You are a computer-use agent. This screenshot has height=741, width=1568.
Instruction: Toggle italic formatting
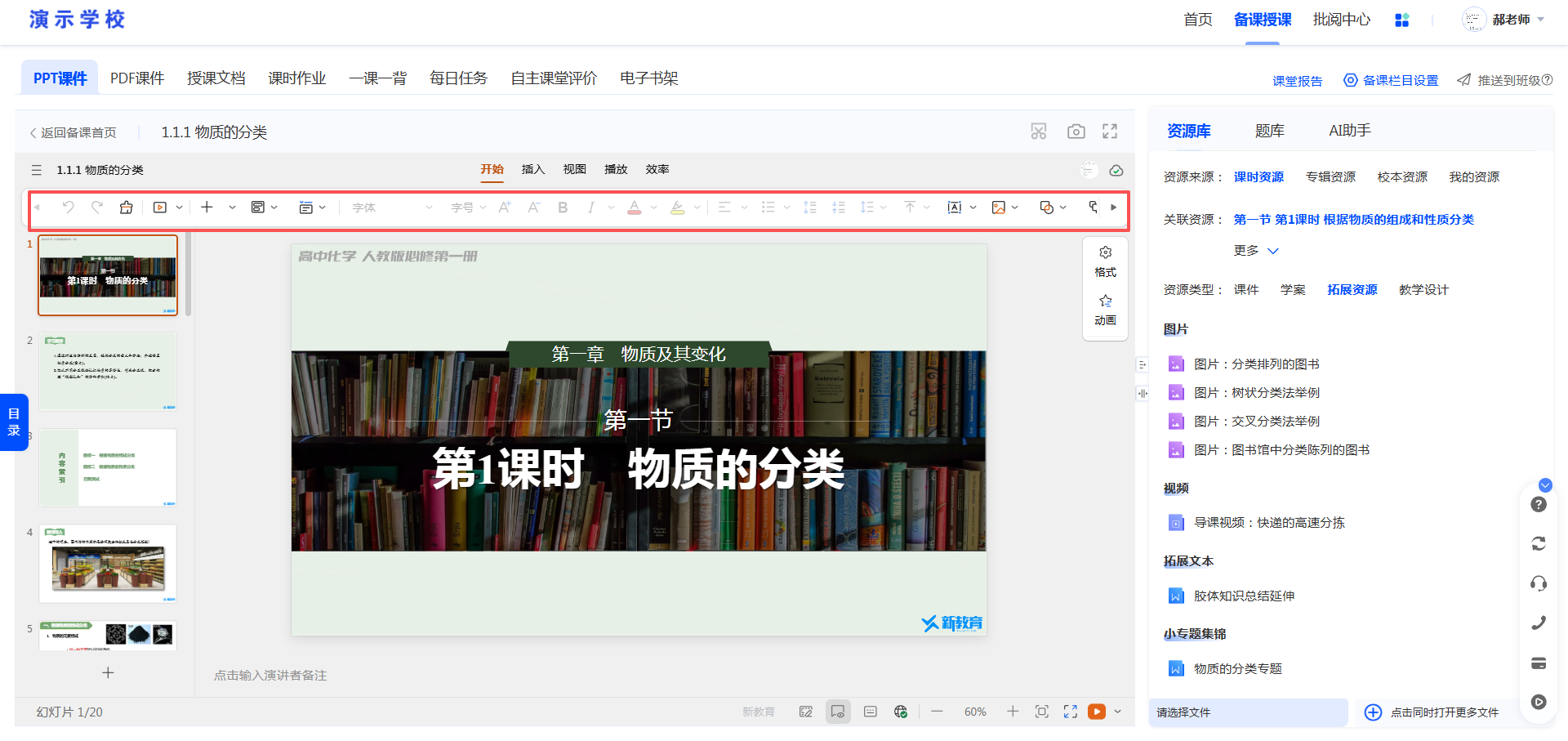(590, 208)
